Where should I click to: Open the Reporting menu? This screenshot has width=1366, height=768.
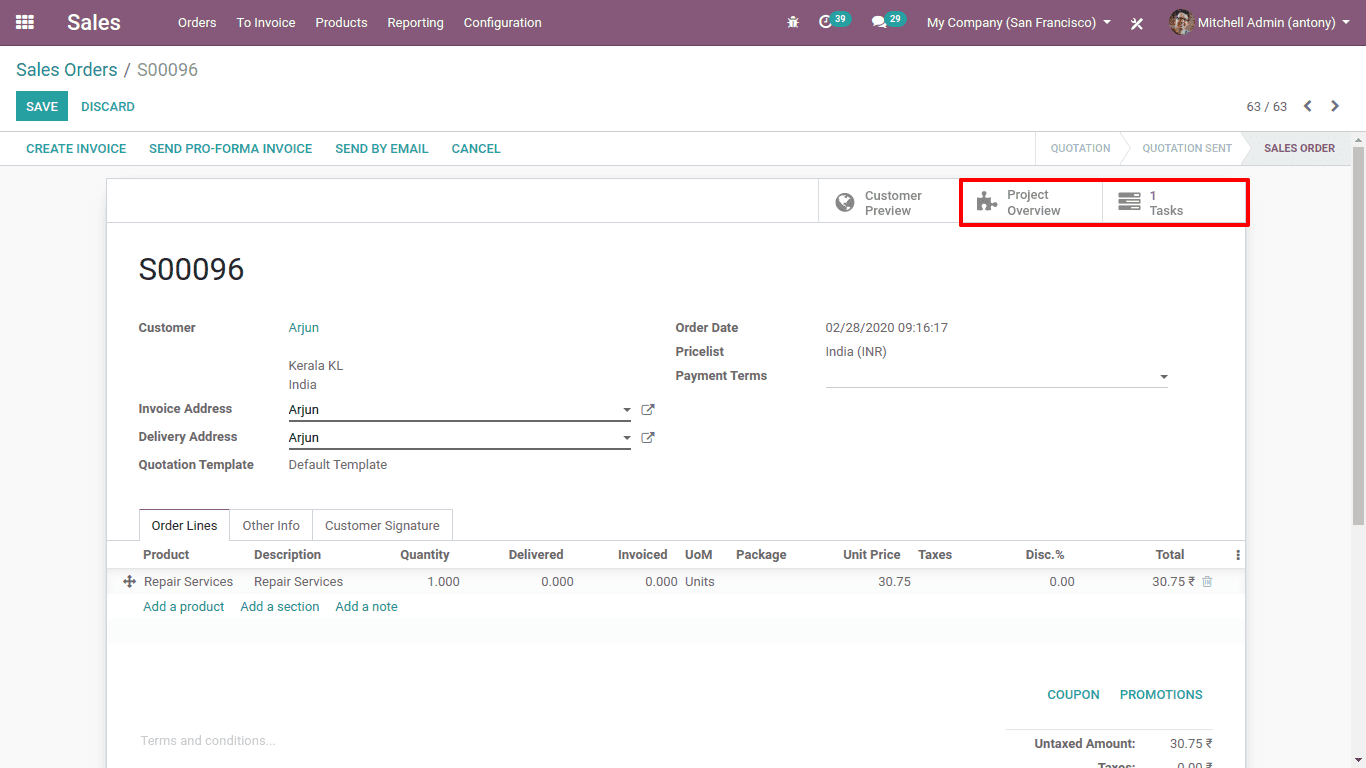tap(415, 22)
